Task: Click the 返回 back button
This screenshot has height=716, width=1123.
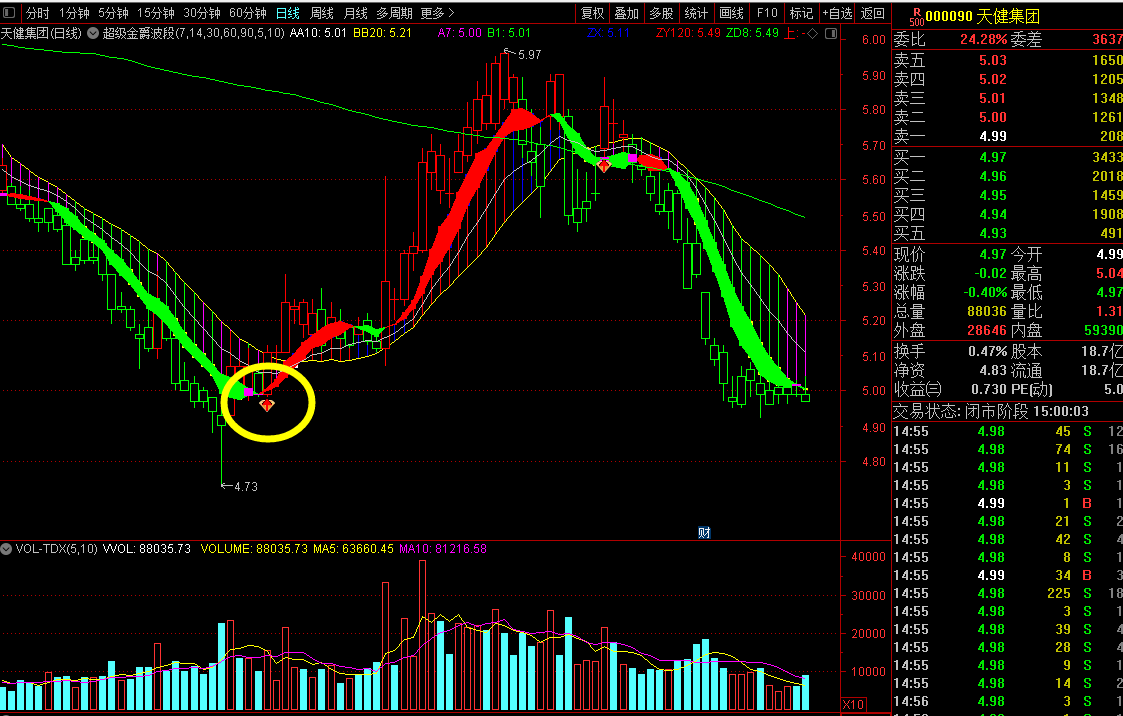Action: pos(872,13)
